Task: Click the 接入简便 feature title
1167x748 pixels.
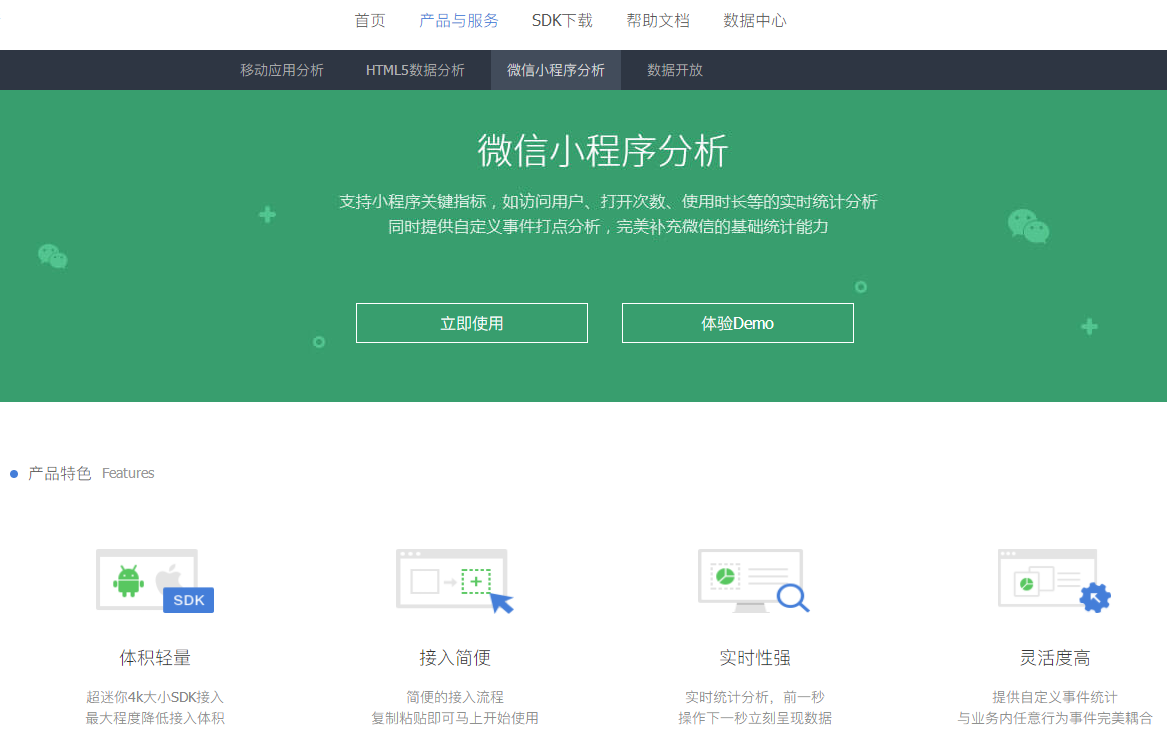Action: tap(455, 658)
